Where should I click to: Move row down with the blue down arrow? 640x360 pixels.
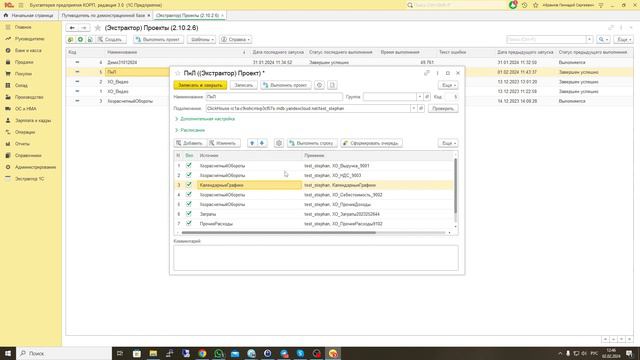(262, 143)
